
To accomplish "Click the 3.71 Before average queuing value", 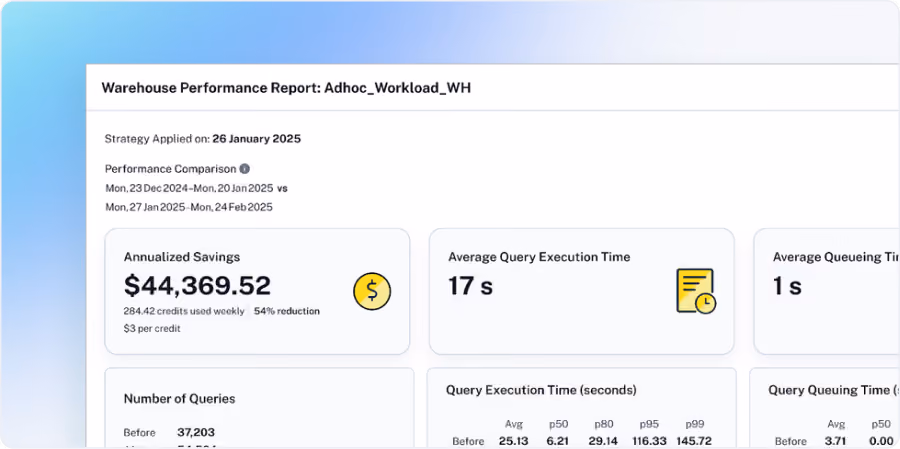I will tap(836, 441).
